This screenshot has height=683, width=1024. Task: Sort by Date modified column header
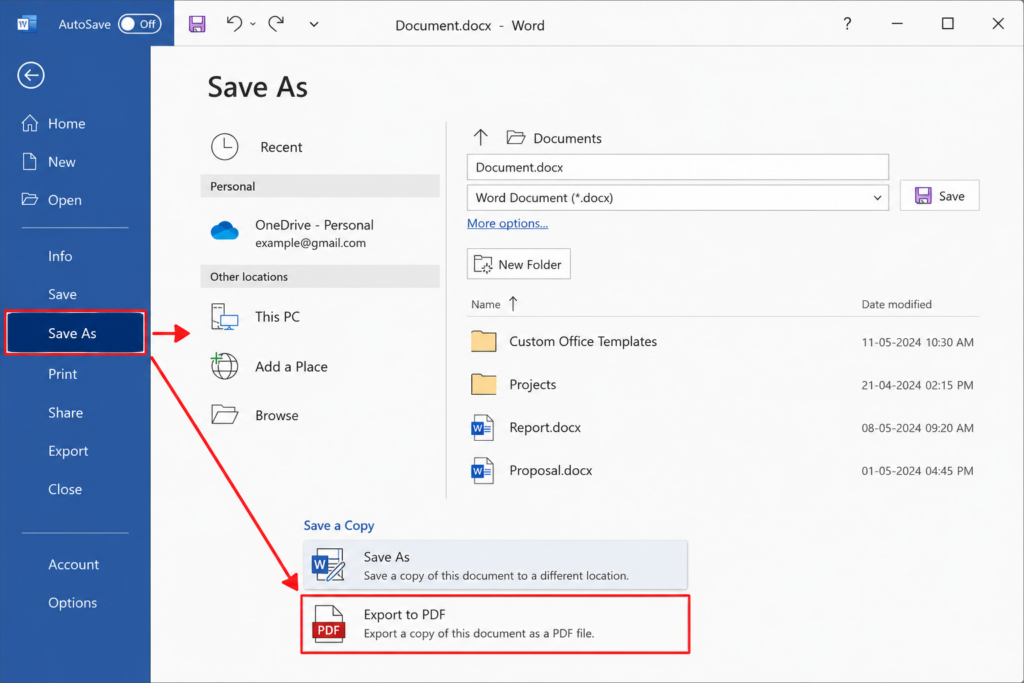896,304
